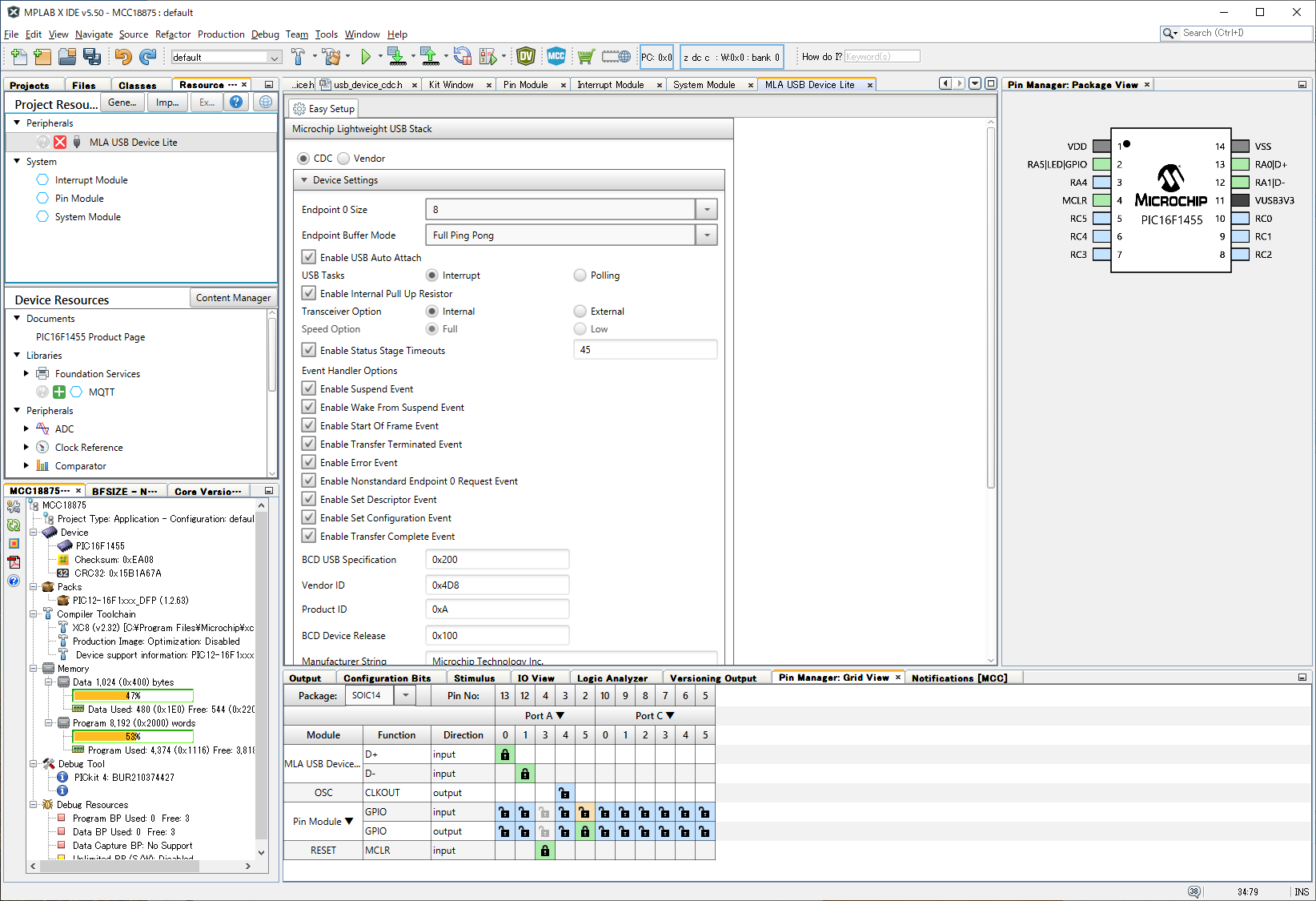Expand Clock Reference peripheral node
1316x901 pixels.
click(26, 447)
